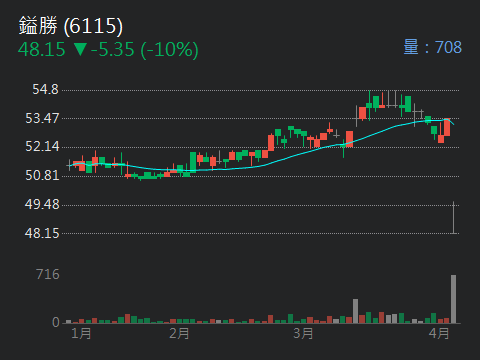This screenshot has width=480, height=360.
Task: Click the stock title 鎰勝 (6115)
Action: click(x=71, y=26)
